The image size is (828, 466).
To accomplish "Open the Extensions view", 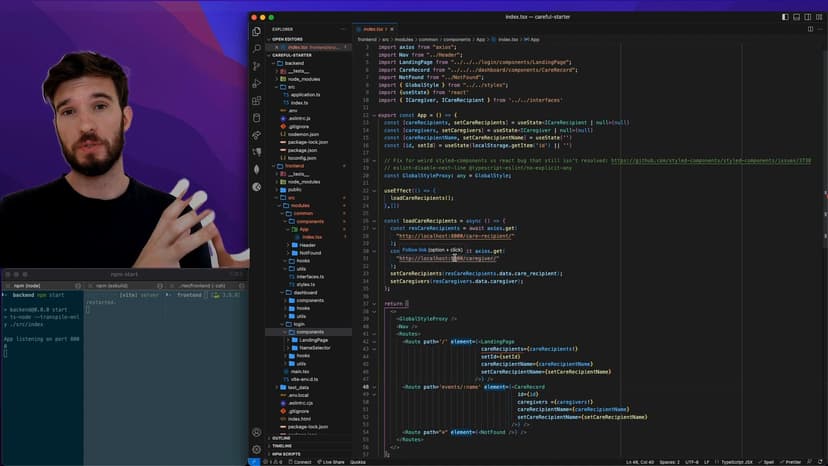I will pos(257,100).
